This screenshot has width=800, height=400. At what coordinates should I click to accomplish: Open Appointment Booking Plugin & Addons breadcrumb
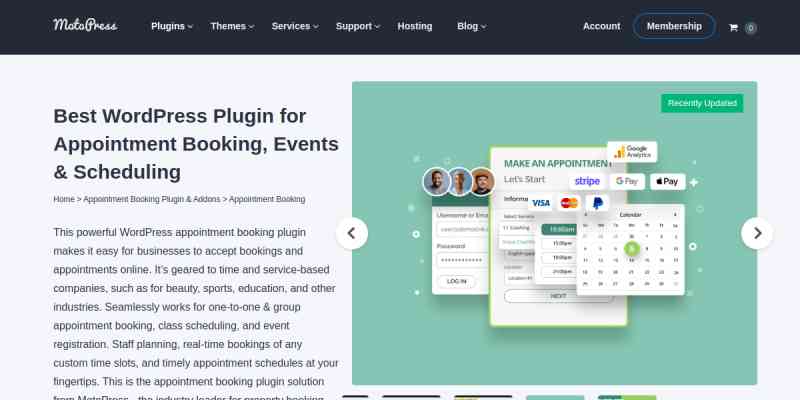point(152,199)
